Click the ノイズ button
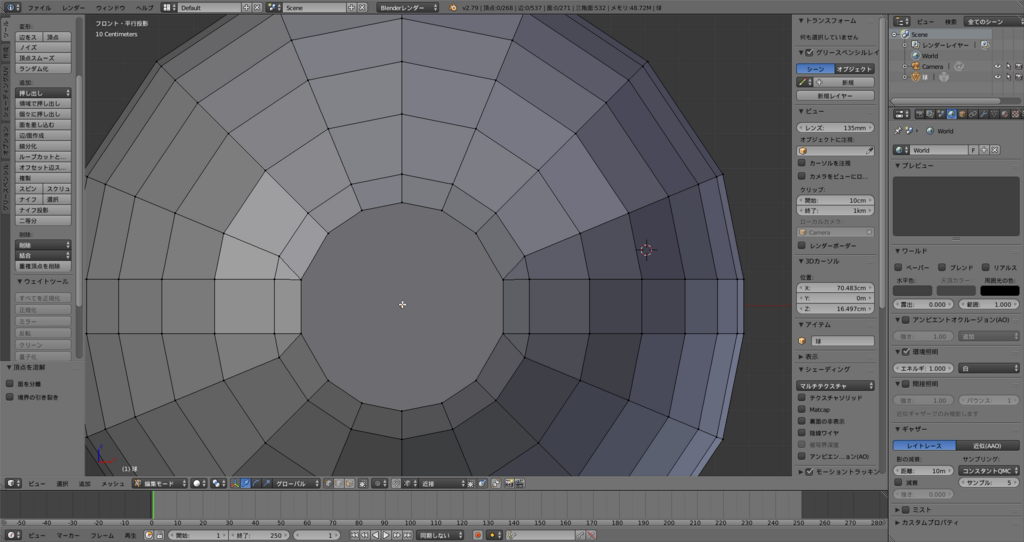 [x=43, y=48]
